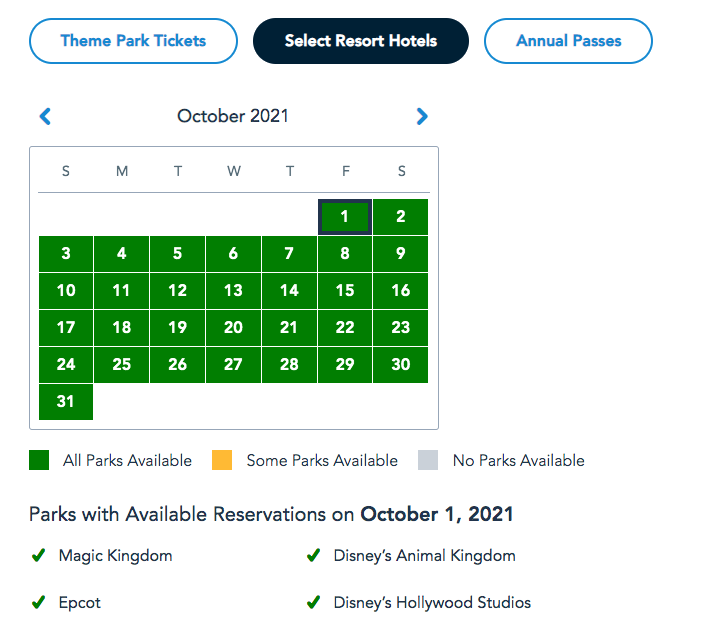Choose October 31 on the calendar
This screenshot has height=633, width=726.
click(66, 401)
